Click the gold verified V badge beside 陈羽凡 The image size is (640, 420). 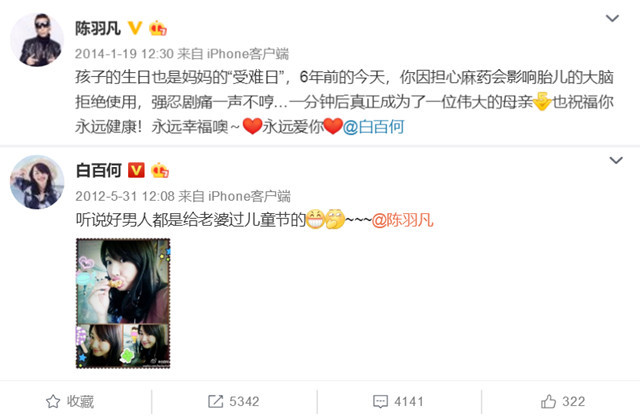click(135, 28)
